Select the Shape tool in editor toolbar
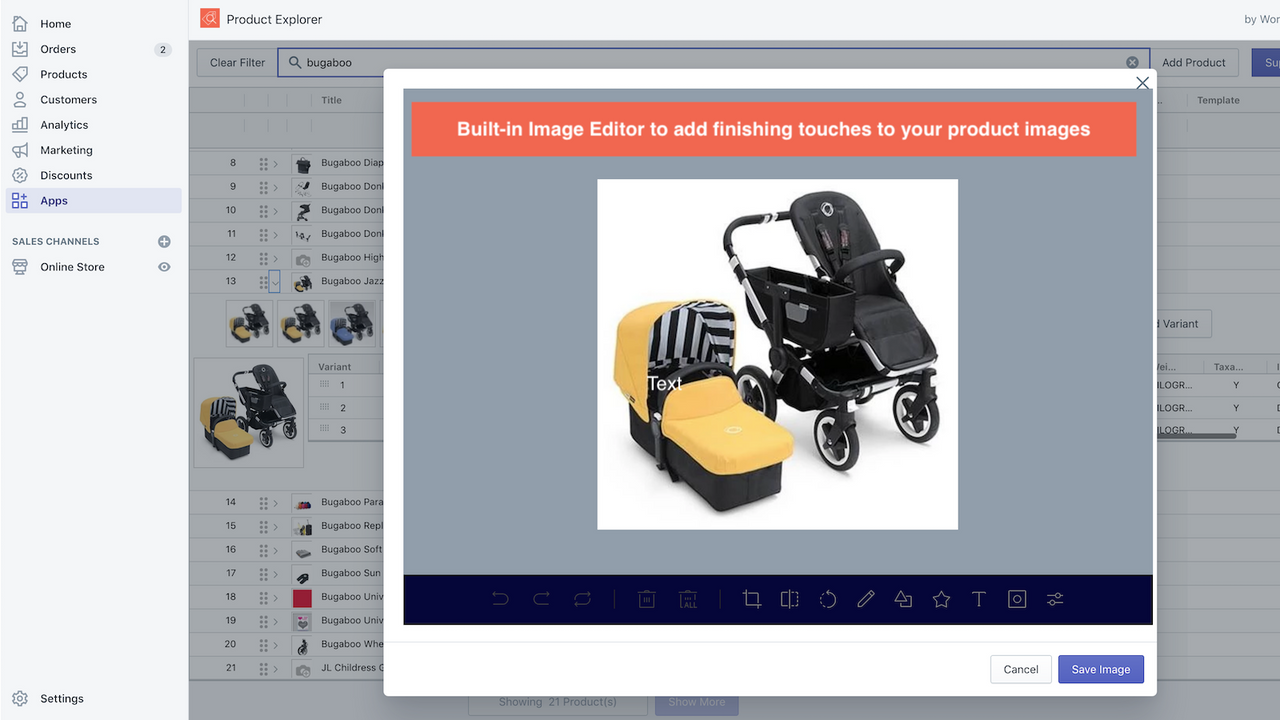This screenshot has width=1280, height=720. click(903, 599)
